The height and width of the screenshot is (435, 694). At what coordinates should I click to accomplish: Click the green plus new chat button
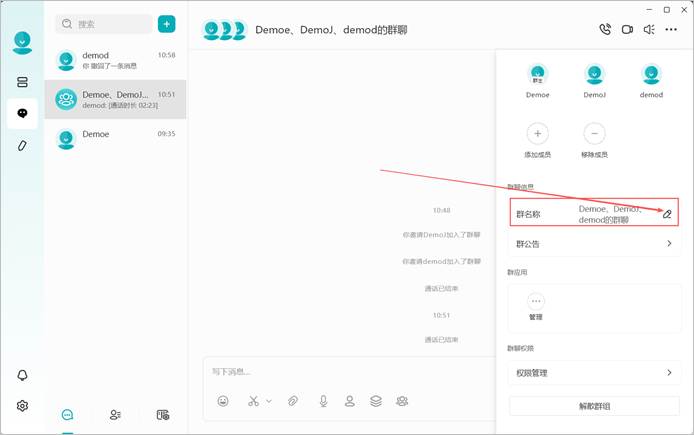coord(166,24)
